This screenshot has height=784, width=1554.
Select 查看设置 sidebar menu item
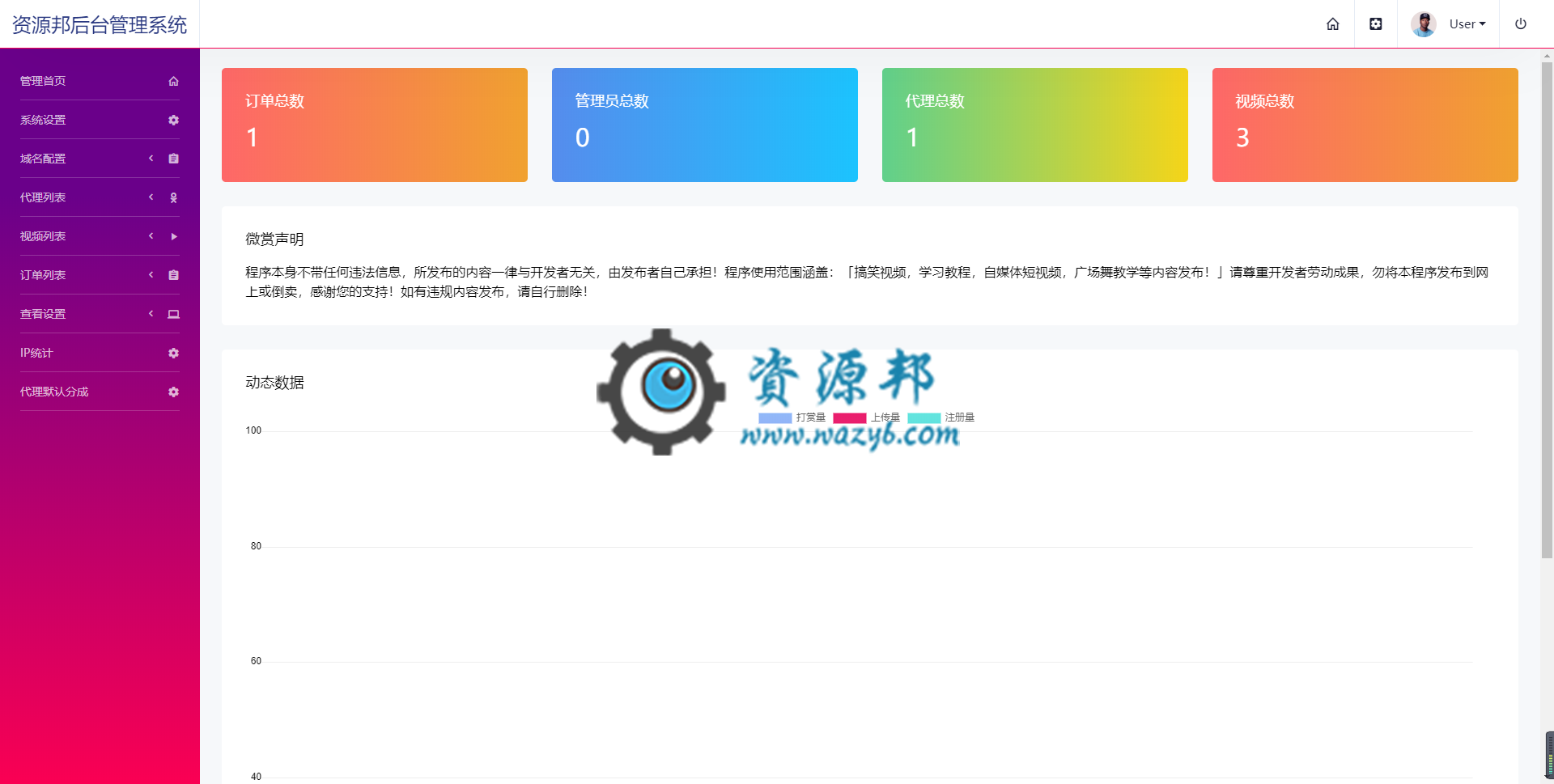click(x=100, y=314)
